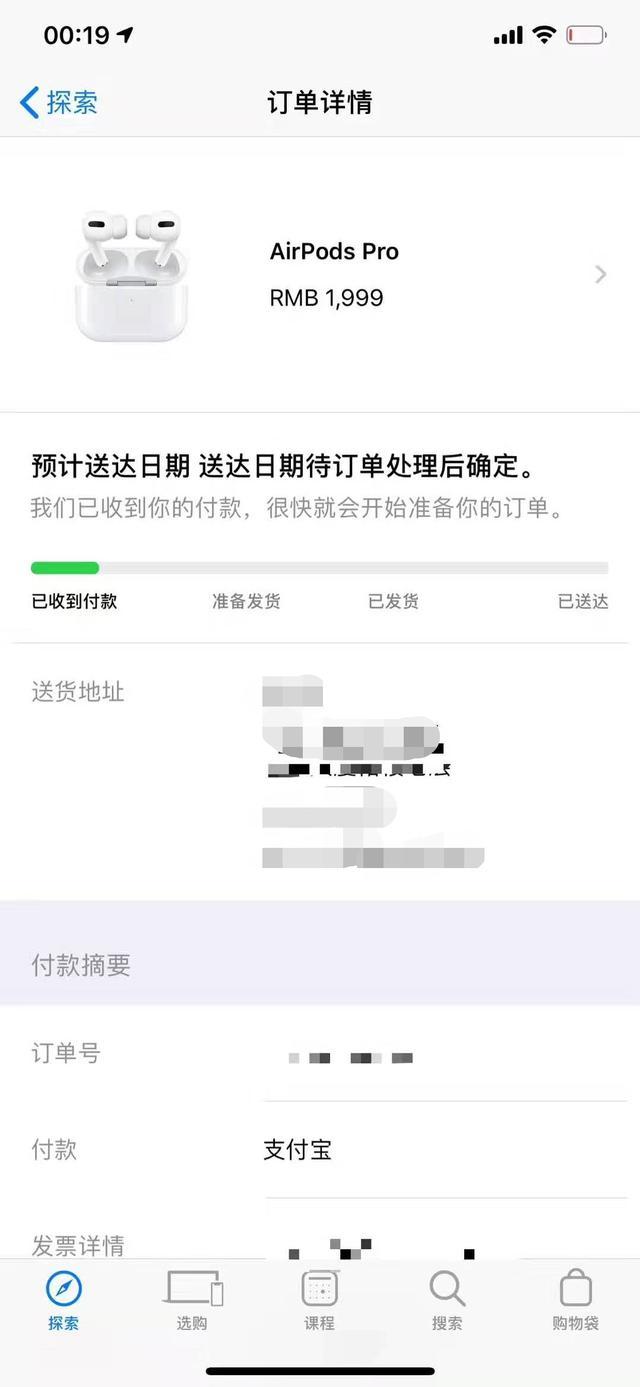Screen dimensions: 640x1387
Task: Open the AirPods Pro product thumbnail
Action: pyautogui.click(x=130, y=275)
